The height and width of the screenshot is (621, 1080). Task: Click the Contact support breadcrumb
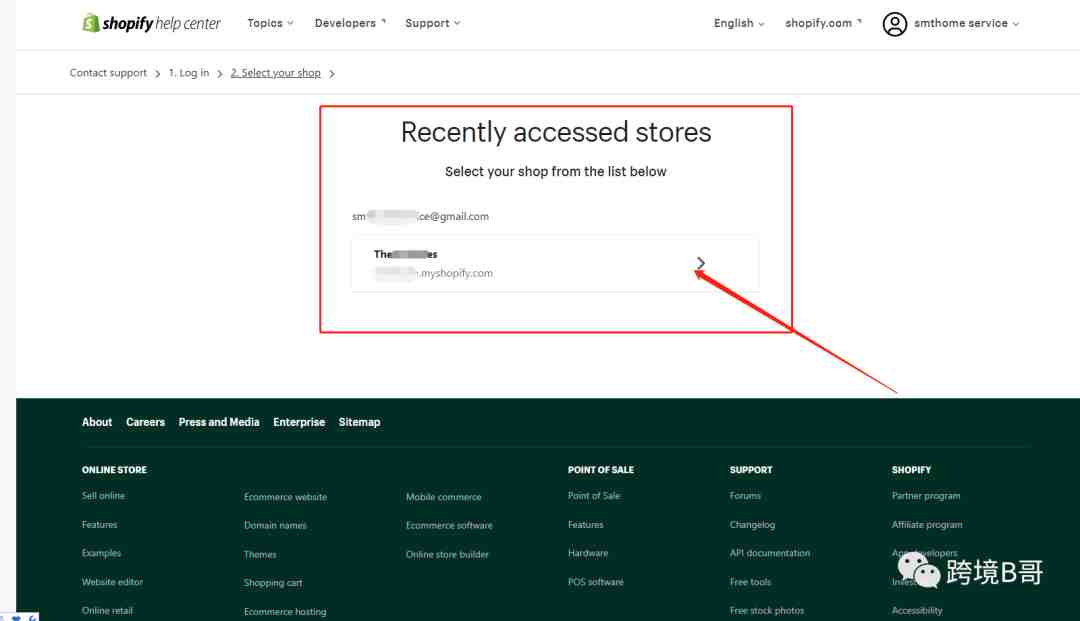(108, 73)
